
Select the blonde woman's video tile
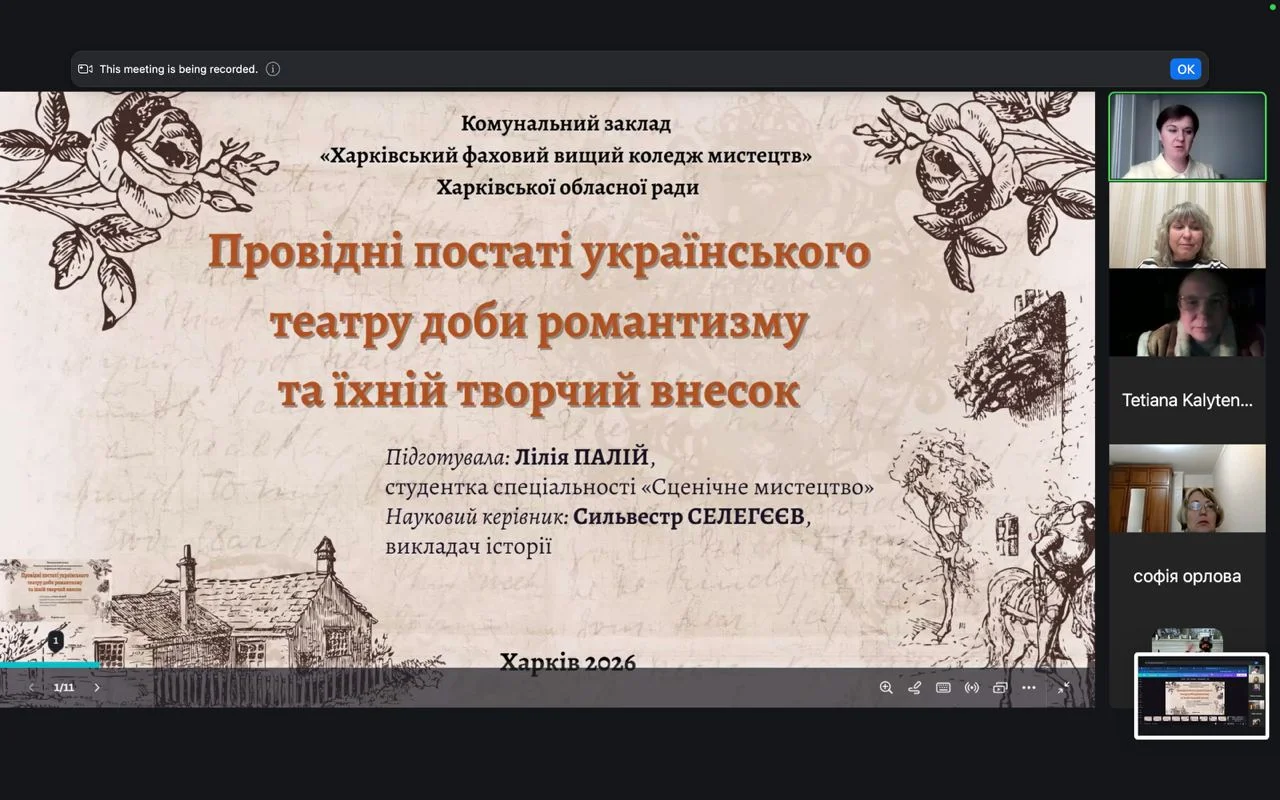1187,225
